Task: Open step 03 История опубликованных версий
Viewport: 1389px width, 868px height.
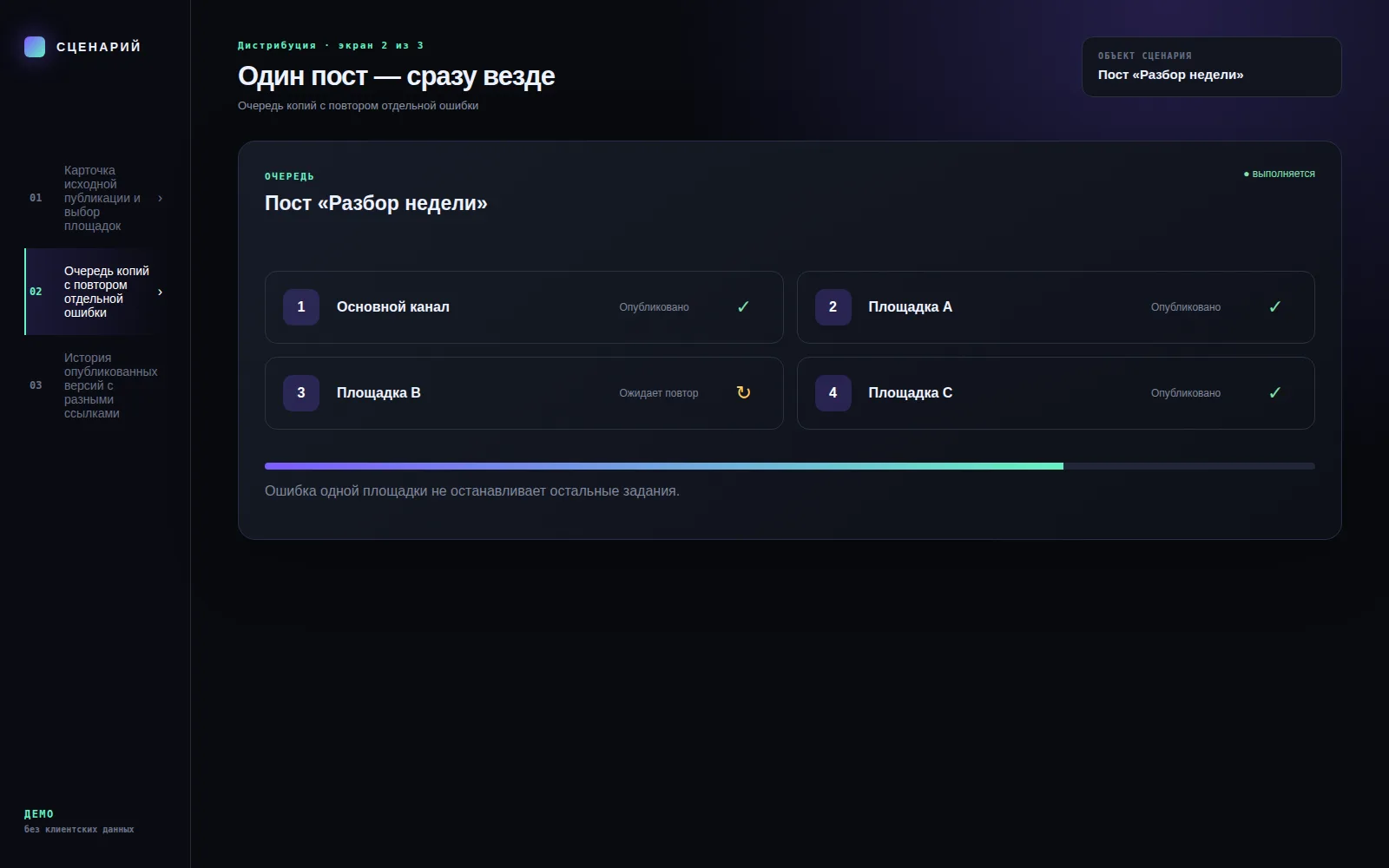Action: [95, 385]
